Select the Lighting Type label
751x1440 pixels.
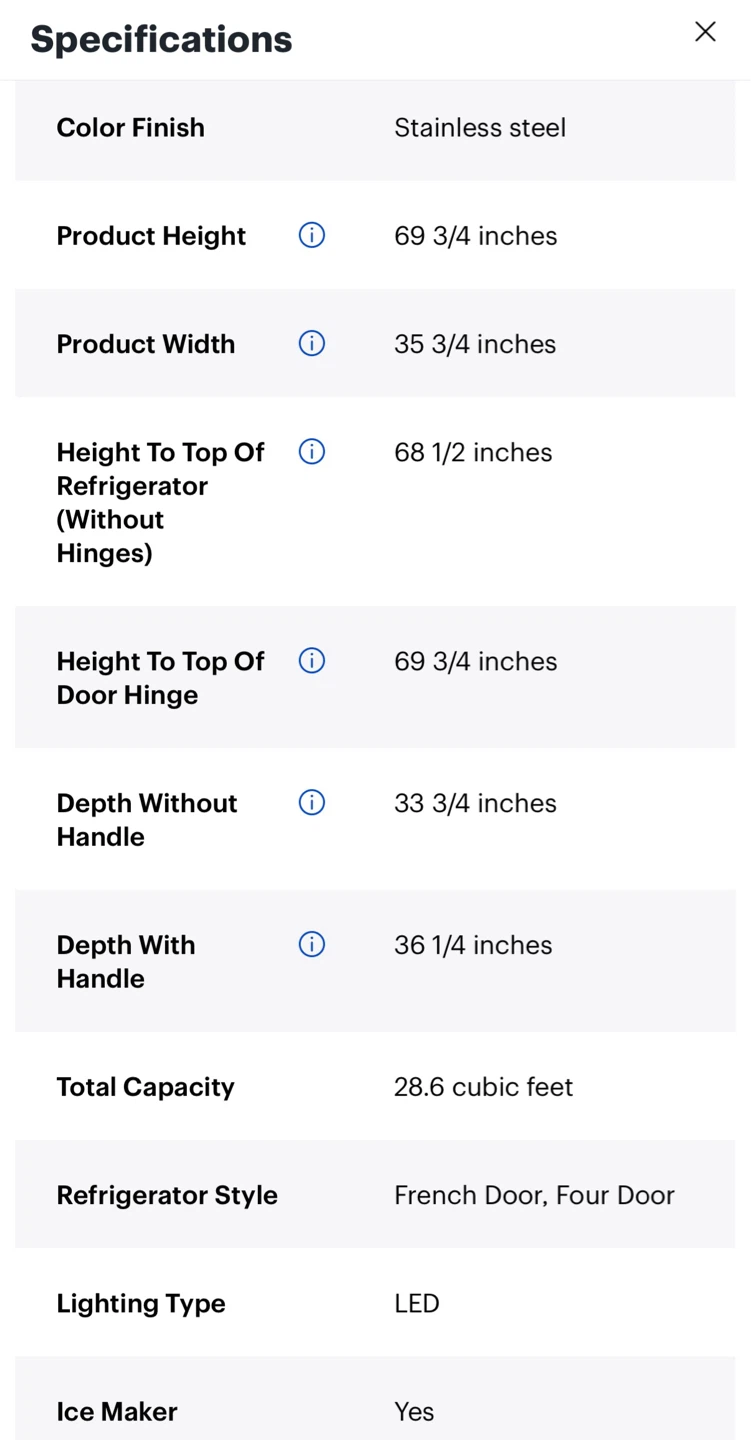141,1303
